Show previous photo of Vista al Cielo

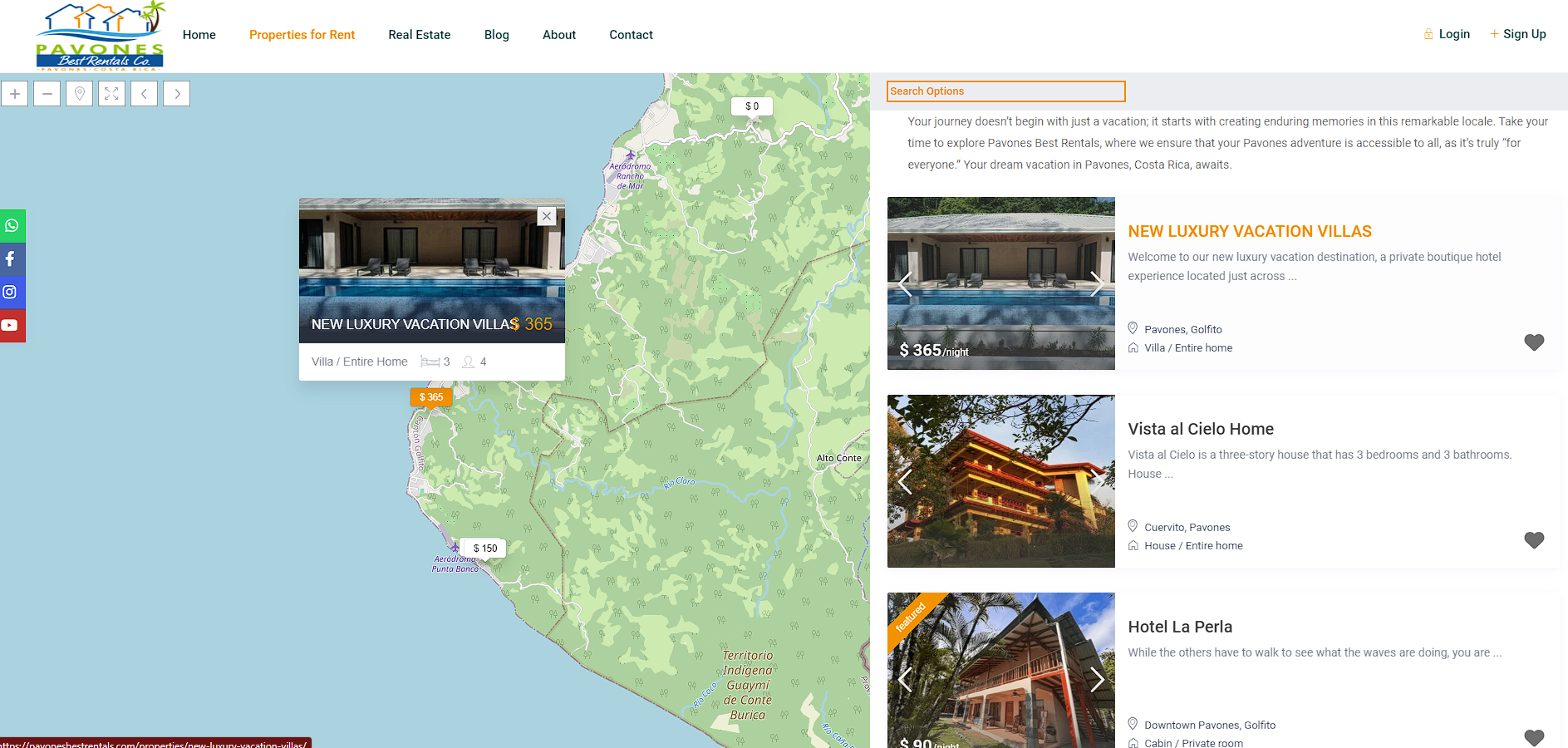(x=906, y=481)
